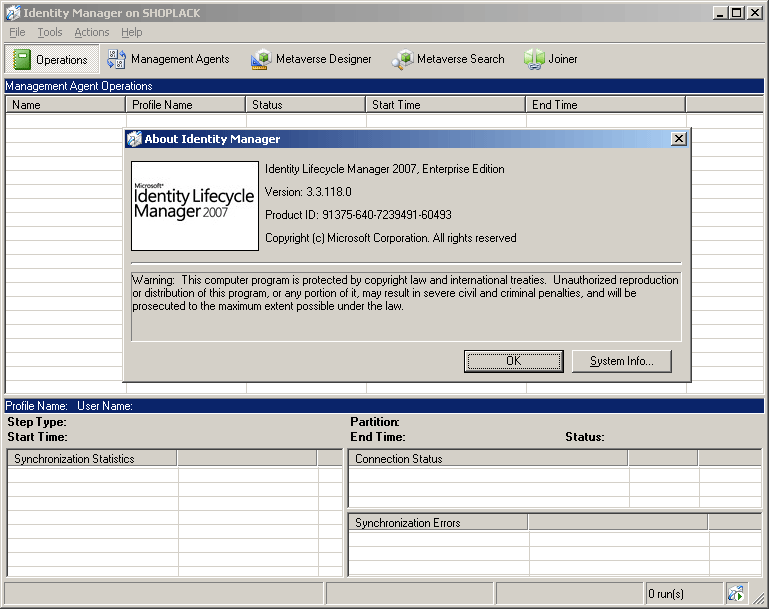This screenshot has height=609, width=769.
Task: Click the Identity Lifecycle Manager 2007 logo
Action: point(195,206)
